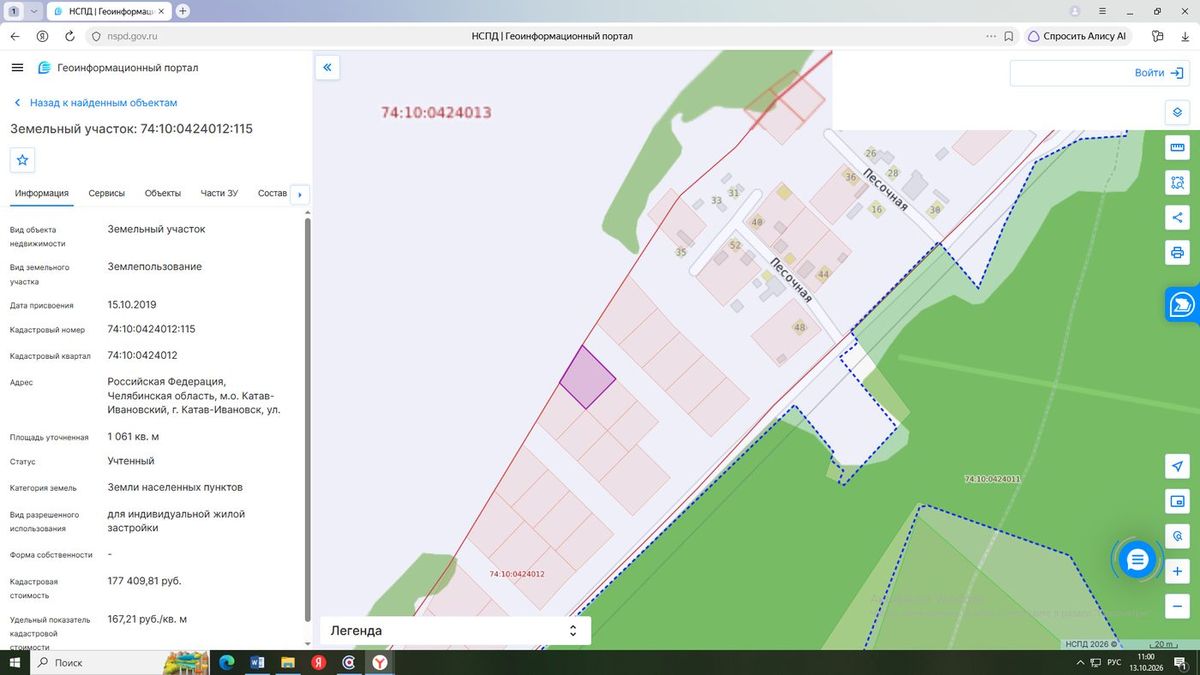Expand the Легенда panel
This screenshot has height=675, width=1200.
coord(455,631)
